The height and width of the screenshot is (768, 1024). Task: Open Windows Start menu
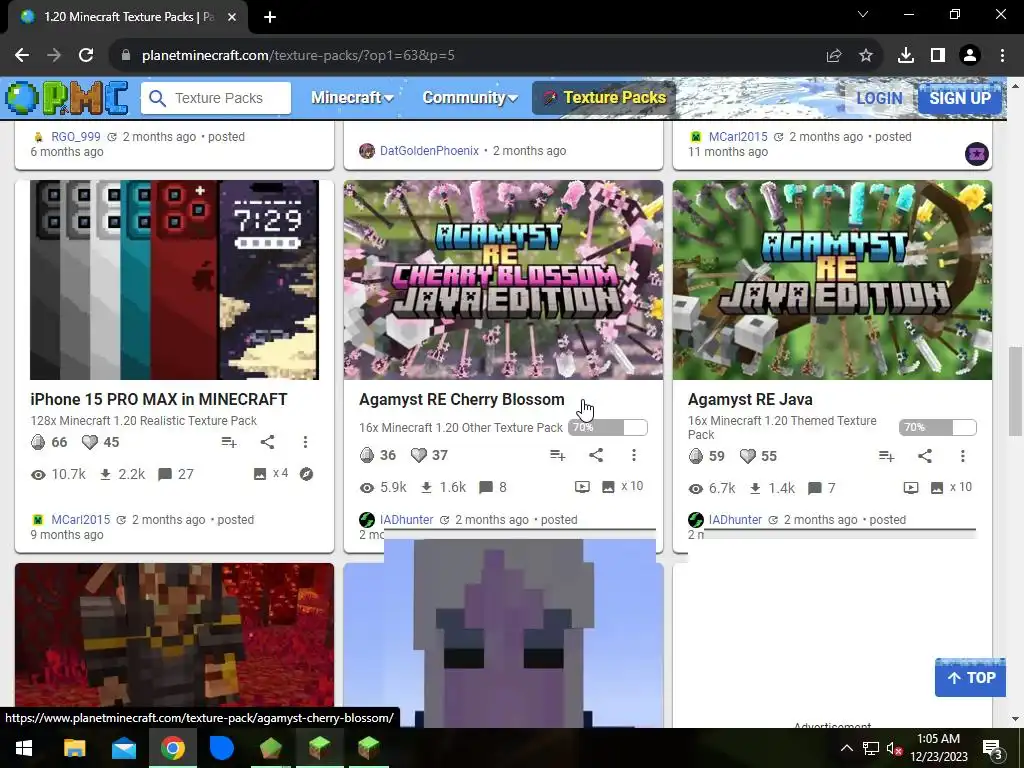24,748
